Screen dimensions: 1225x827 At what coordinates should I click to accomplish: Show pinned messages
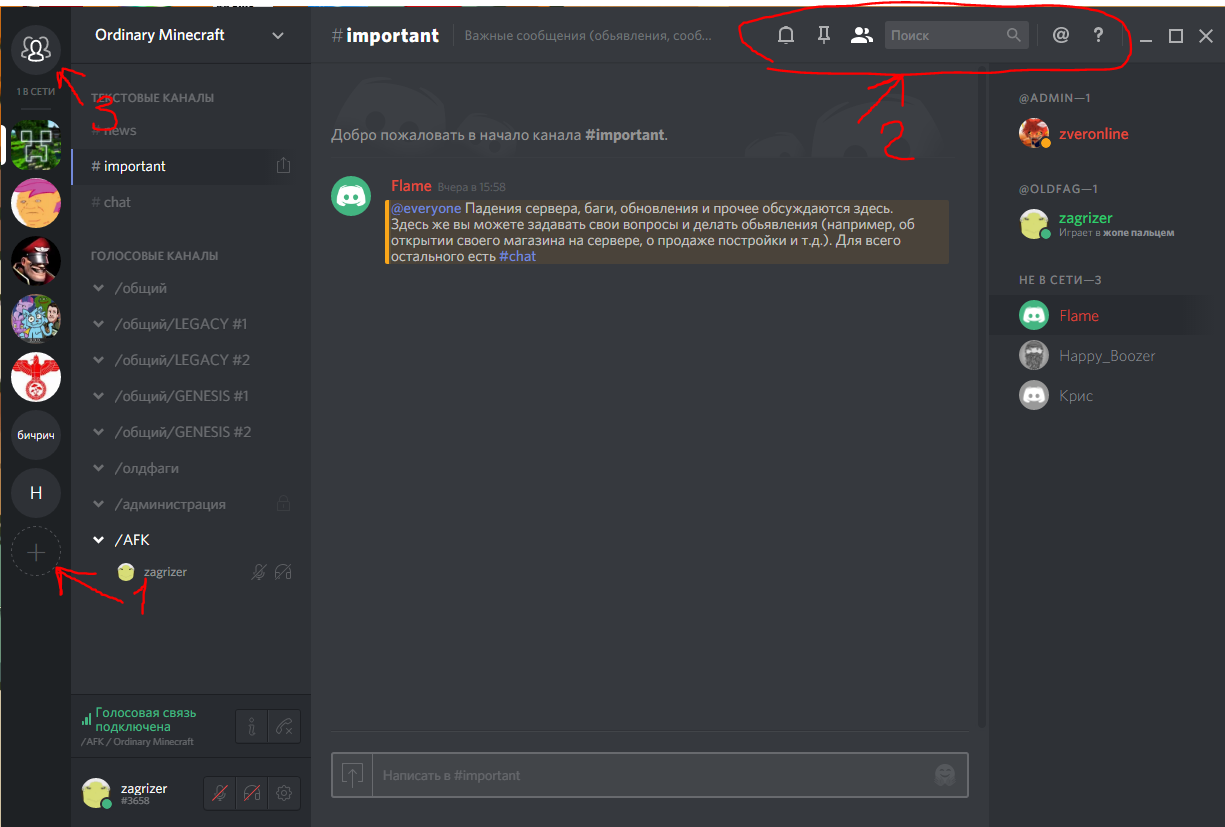(x=823, y=35)
